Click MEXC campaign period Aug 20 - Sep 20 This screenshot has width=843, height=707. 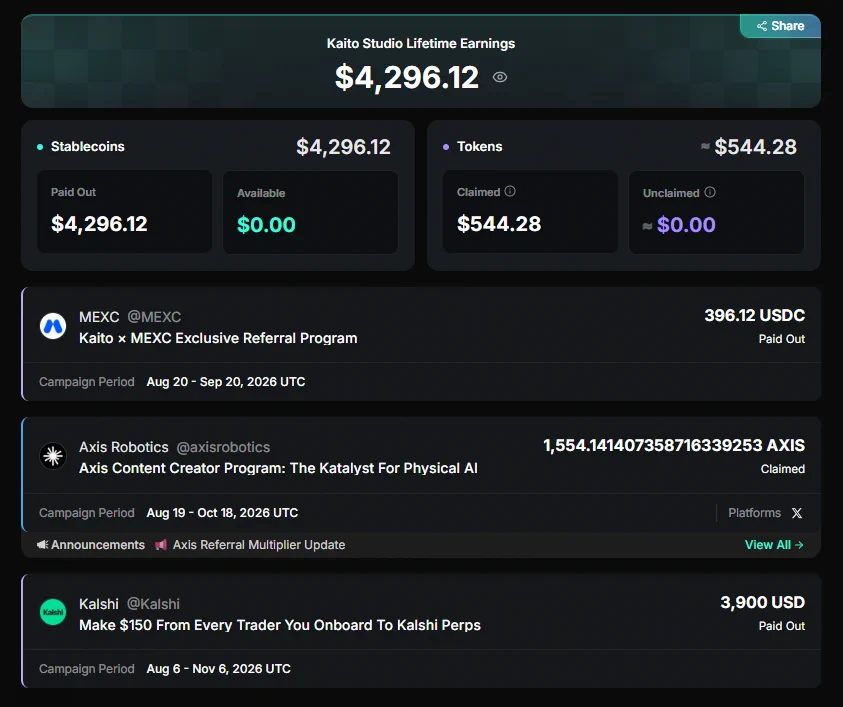(x=226, y=382)
